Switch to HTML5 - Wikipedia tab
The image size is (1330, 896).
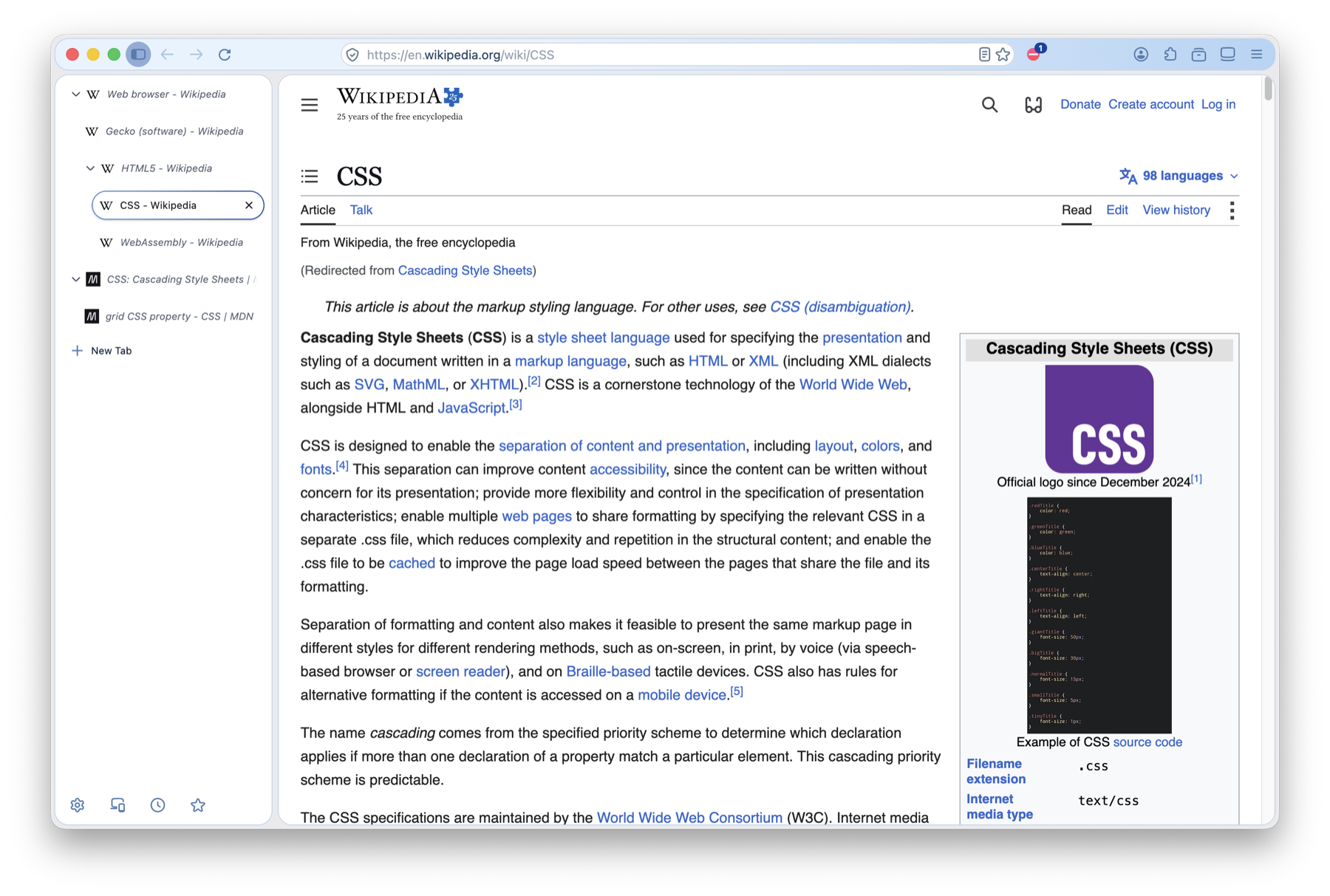(x=174, y=168)
